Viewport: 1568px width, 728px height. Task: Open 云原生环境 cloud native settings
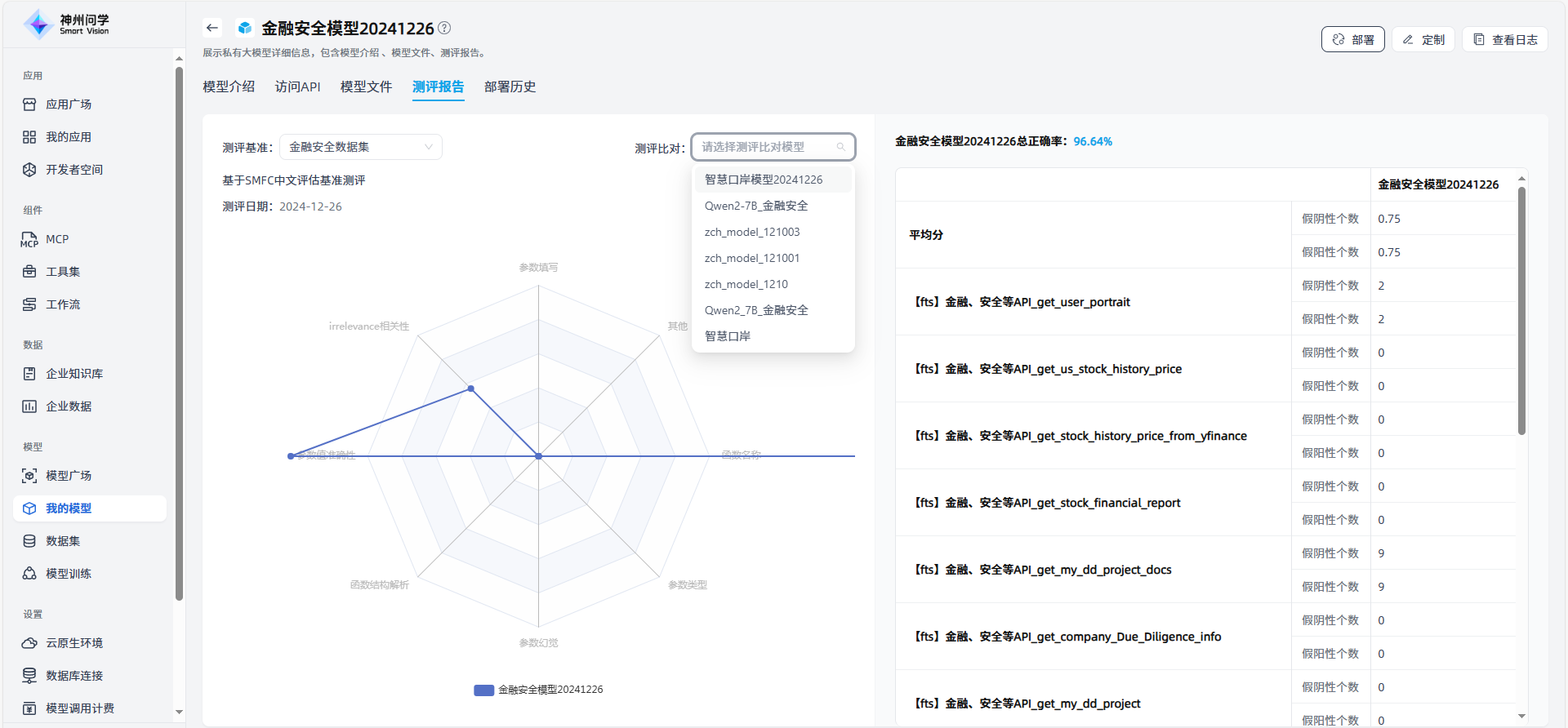coord(73,643)
